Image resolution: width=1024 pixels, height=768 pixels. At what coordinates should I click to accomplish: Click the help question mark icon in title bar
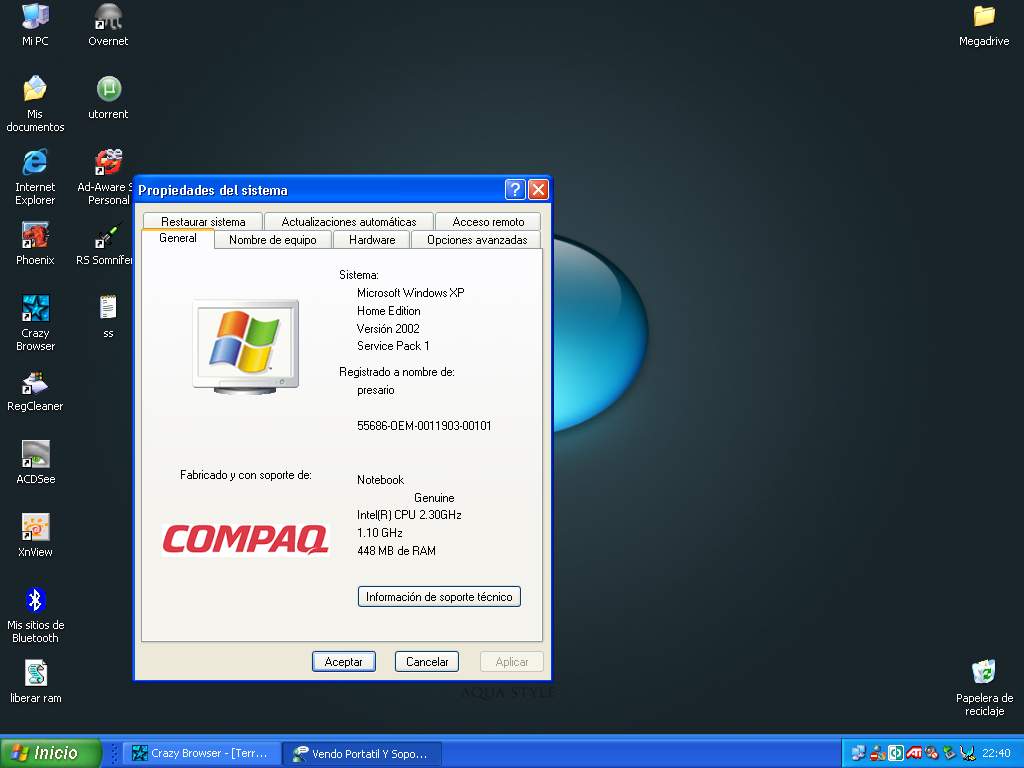point(515,189)
